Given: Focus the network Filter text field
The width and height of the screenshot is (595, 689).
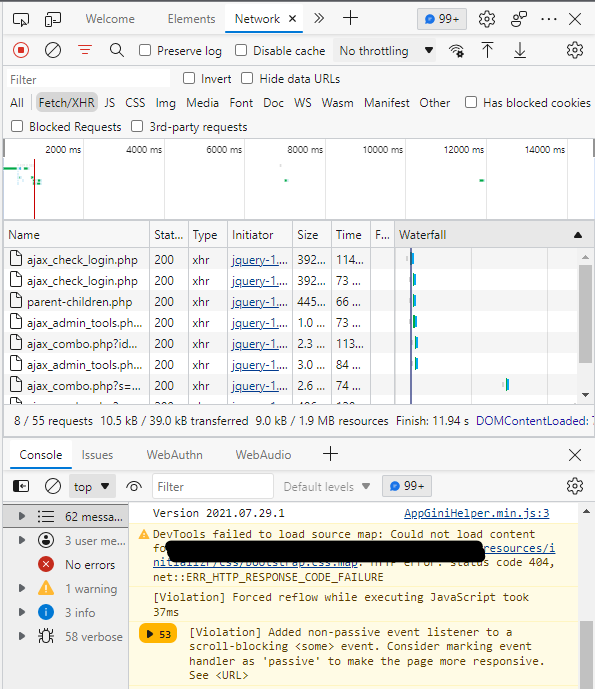Looking at the screenshot, I should click(88, 80).
